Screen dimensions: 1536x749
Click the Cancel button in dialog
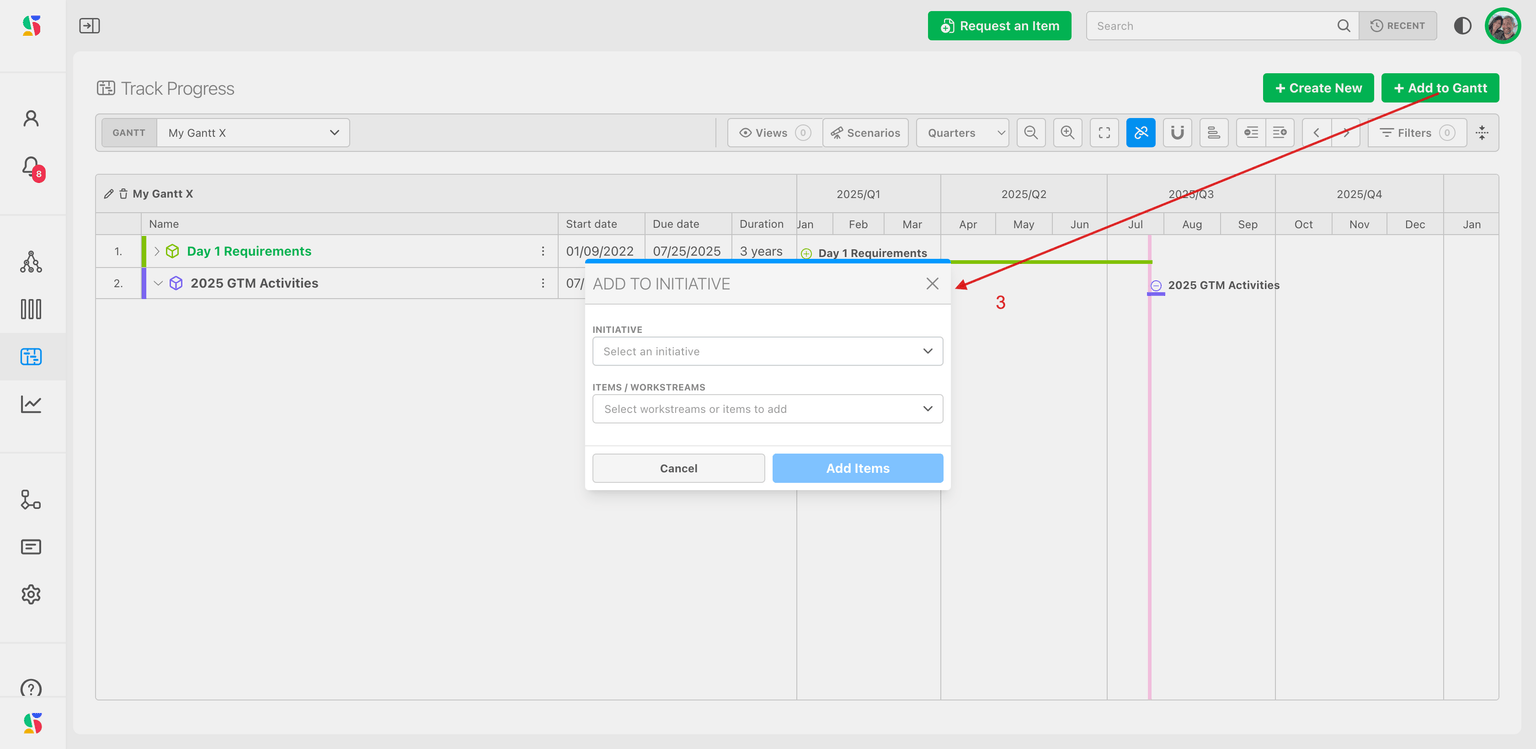tap(678, 468)
